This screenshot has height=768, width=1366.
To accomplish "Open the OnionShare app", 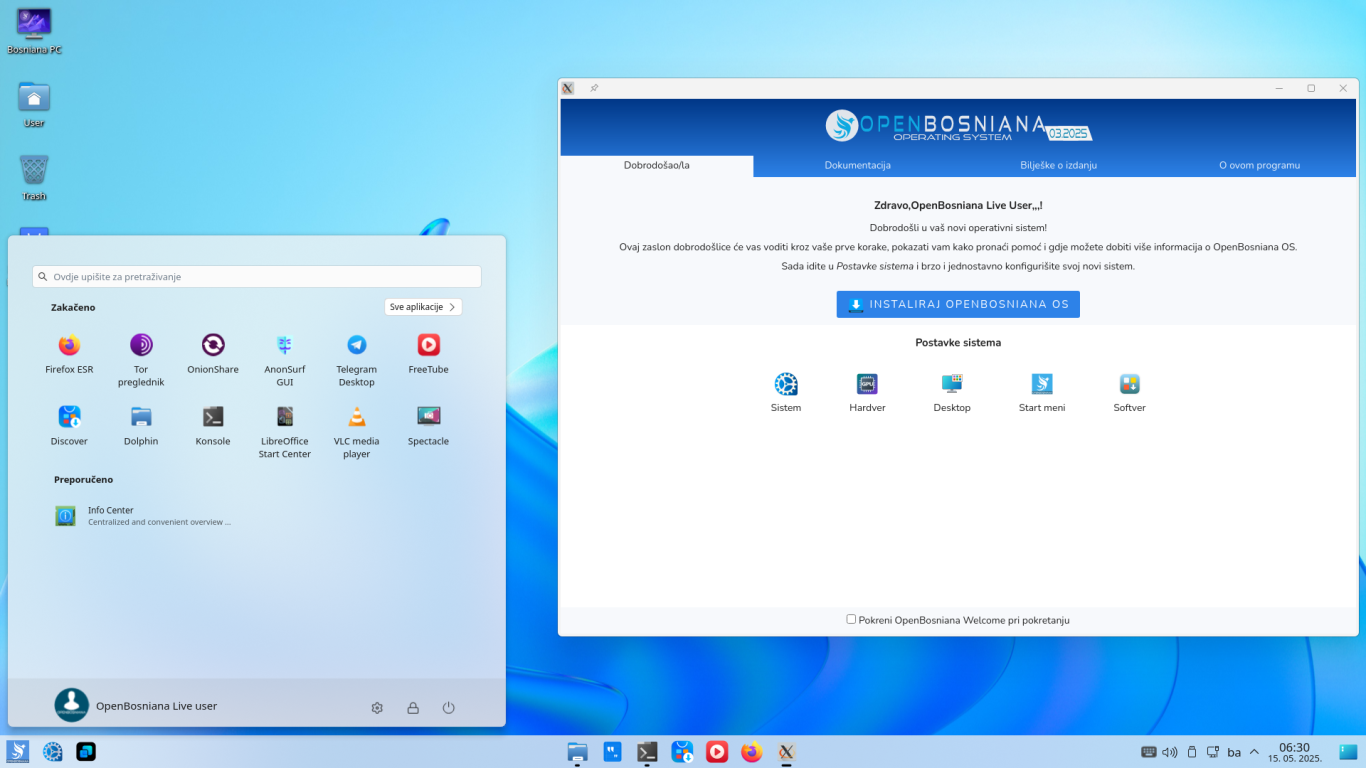I will (x=213, y=354).
